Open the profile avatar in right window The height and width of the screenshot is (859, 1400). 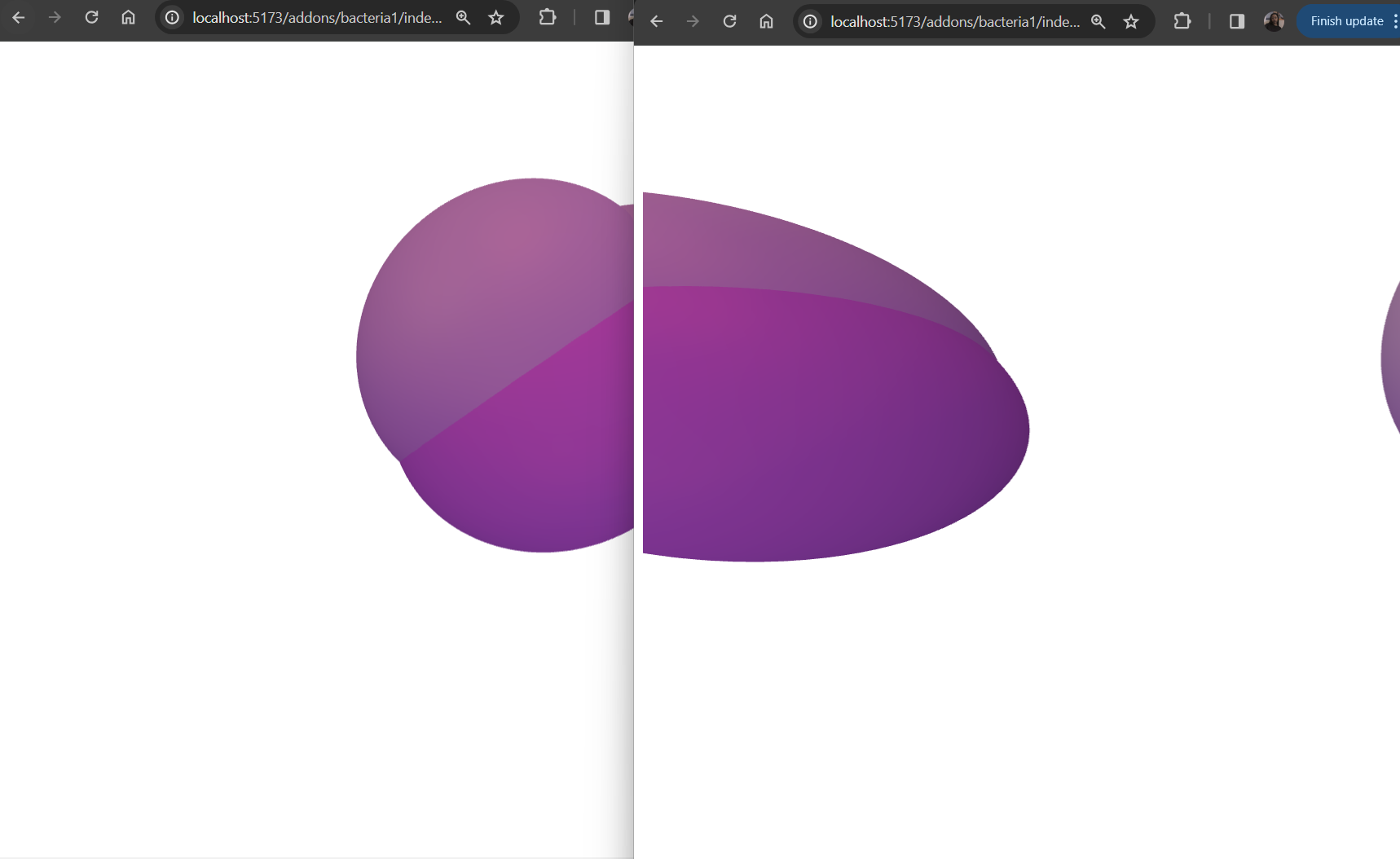point(1274,21)
